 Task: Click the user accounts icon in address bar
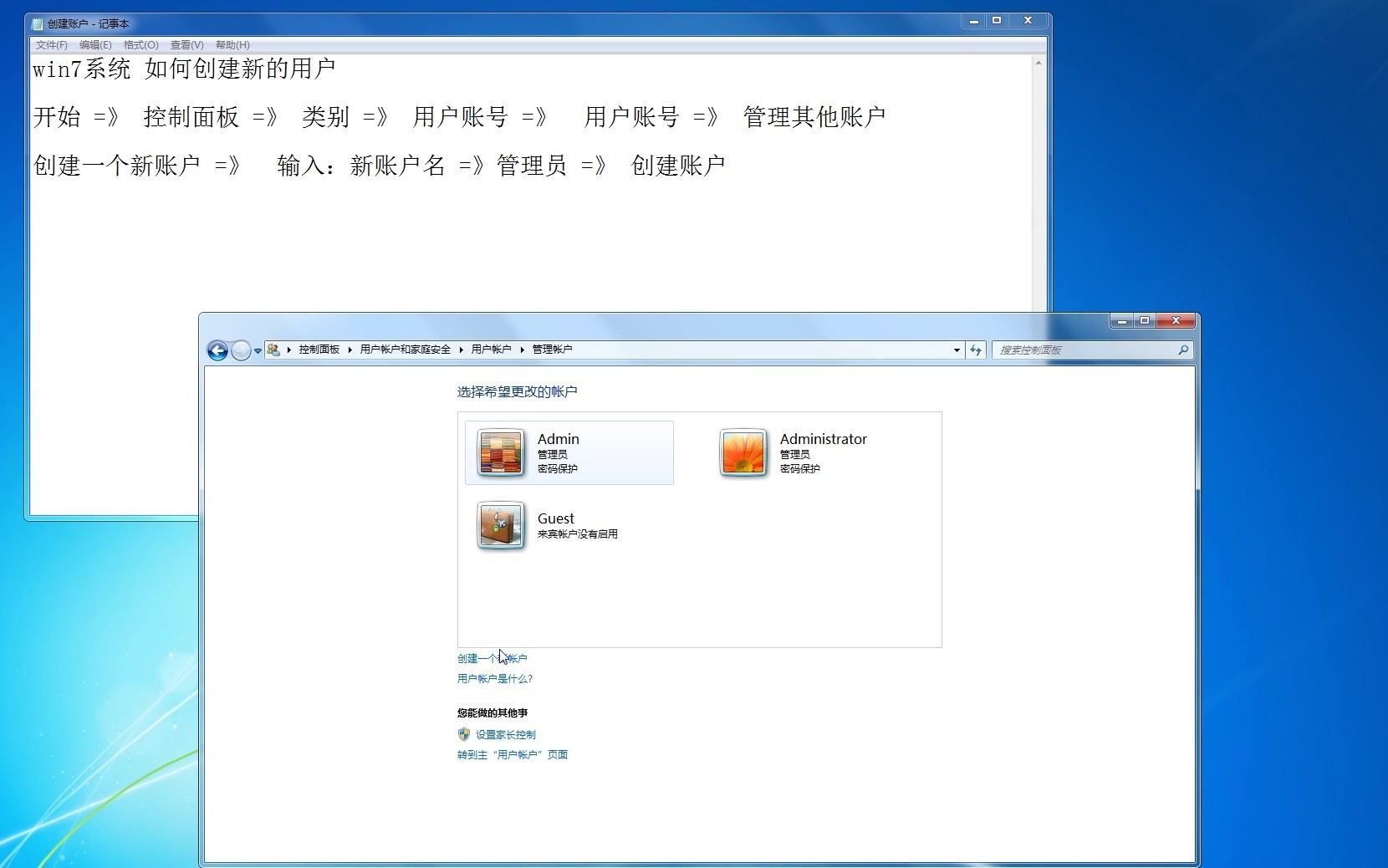(x=273, y=350)
